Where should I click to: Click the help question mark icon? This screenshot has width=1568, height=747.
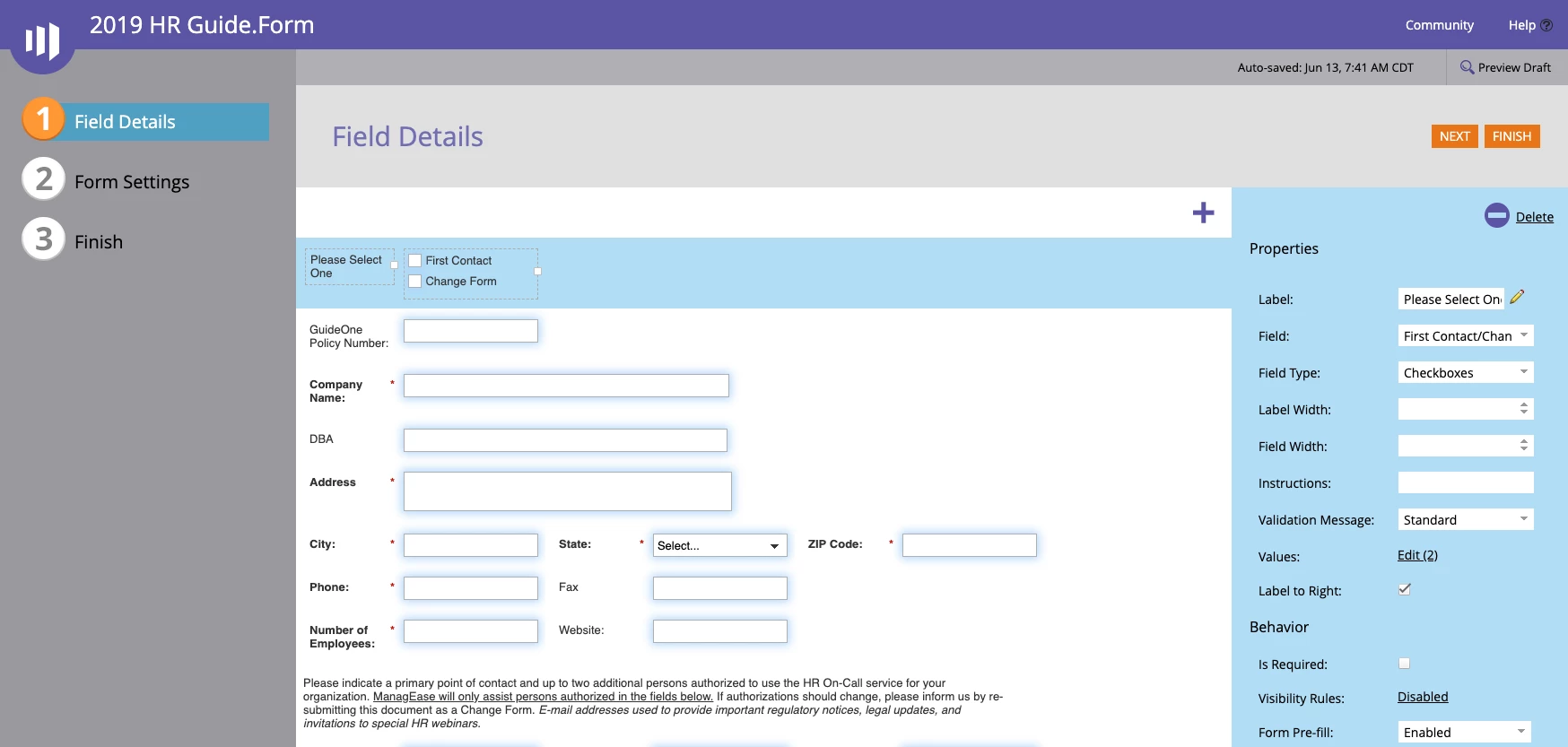[x=1546, y=25]
